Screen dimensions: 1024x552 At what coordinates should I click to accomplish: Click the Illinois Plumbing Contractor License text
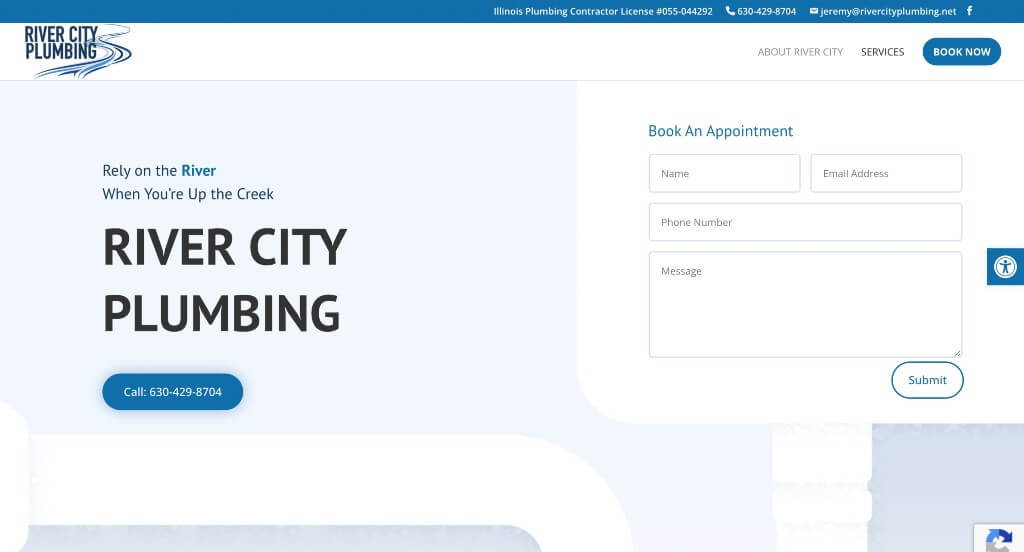pos(603,11)
